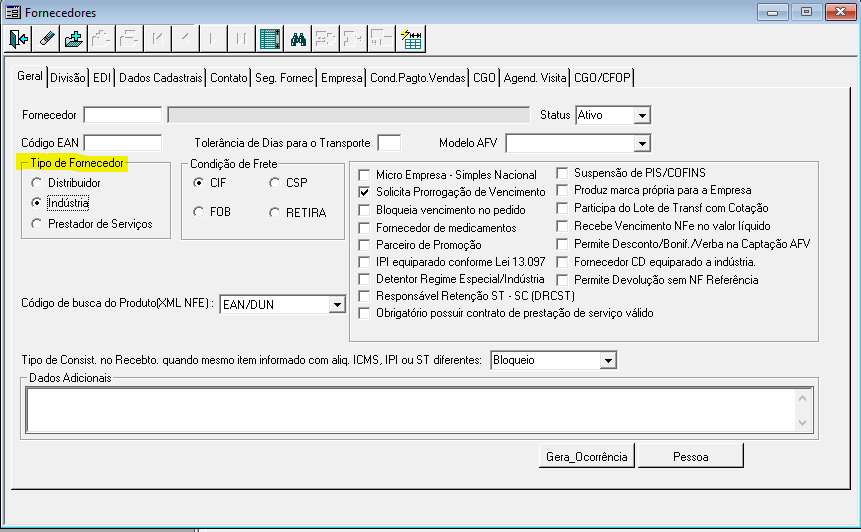The image size is (861, 532).
Task: Enable Permite Devolução sem NF Referência
Action: coord(562,280)
